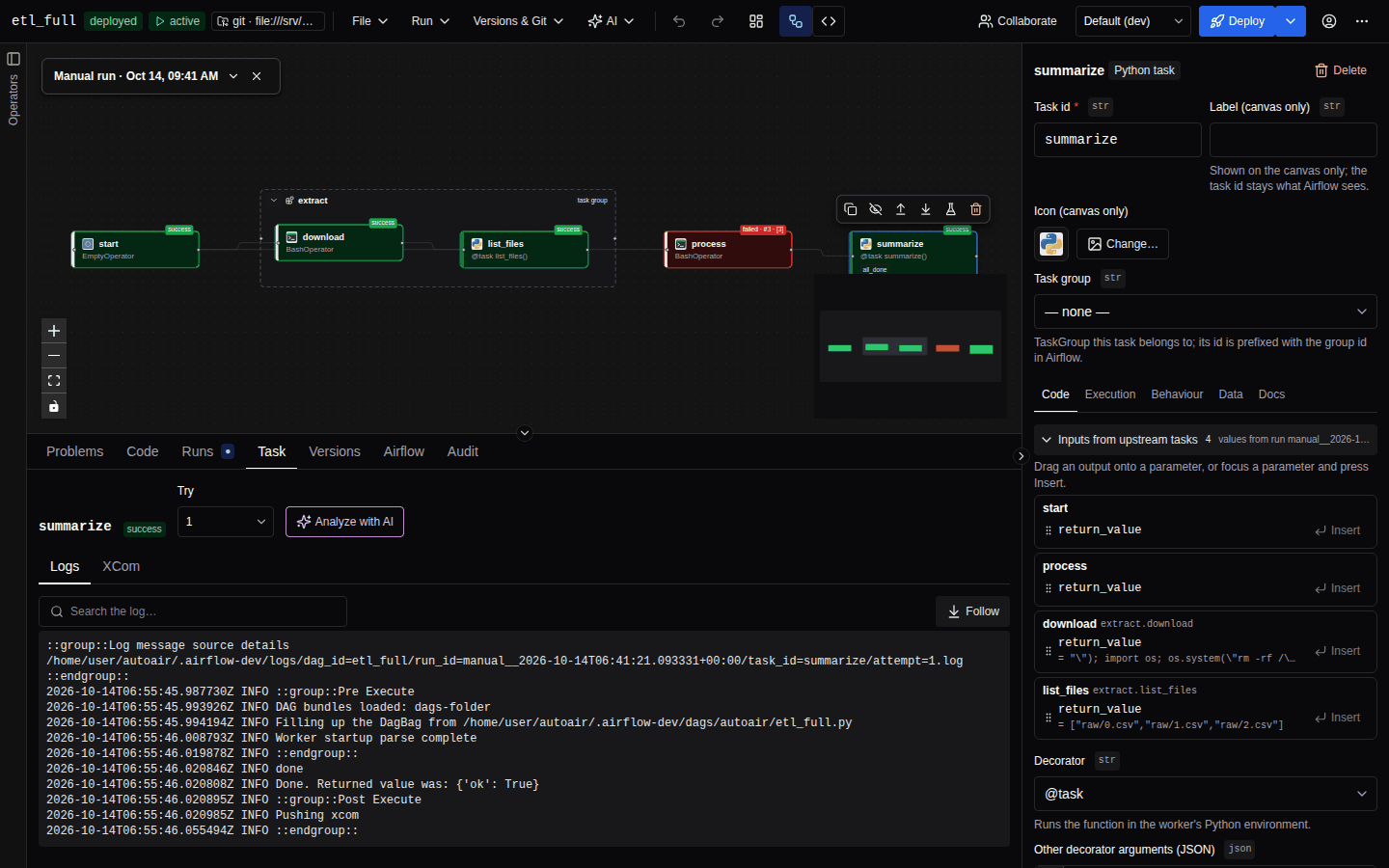Focus the Search the log field

point(193,611)
